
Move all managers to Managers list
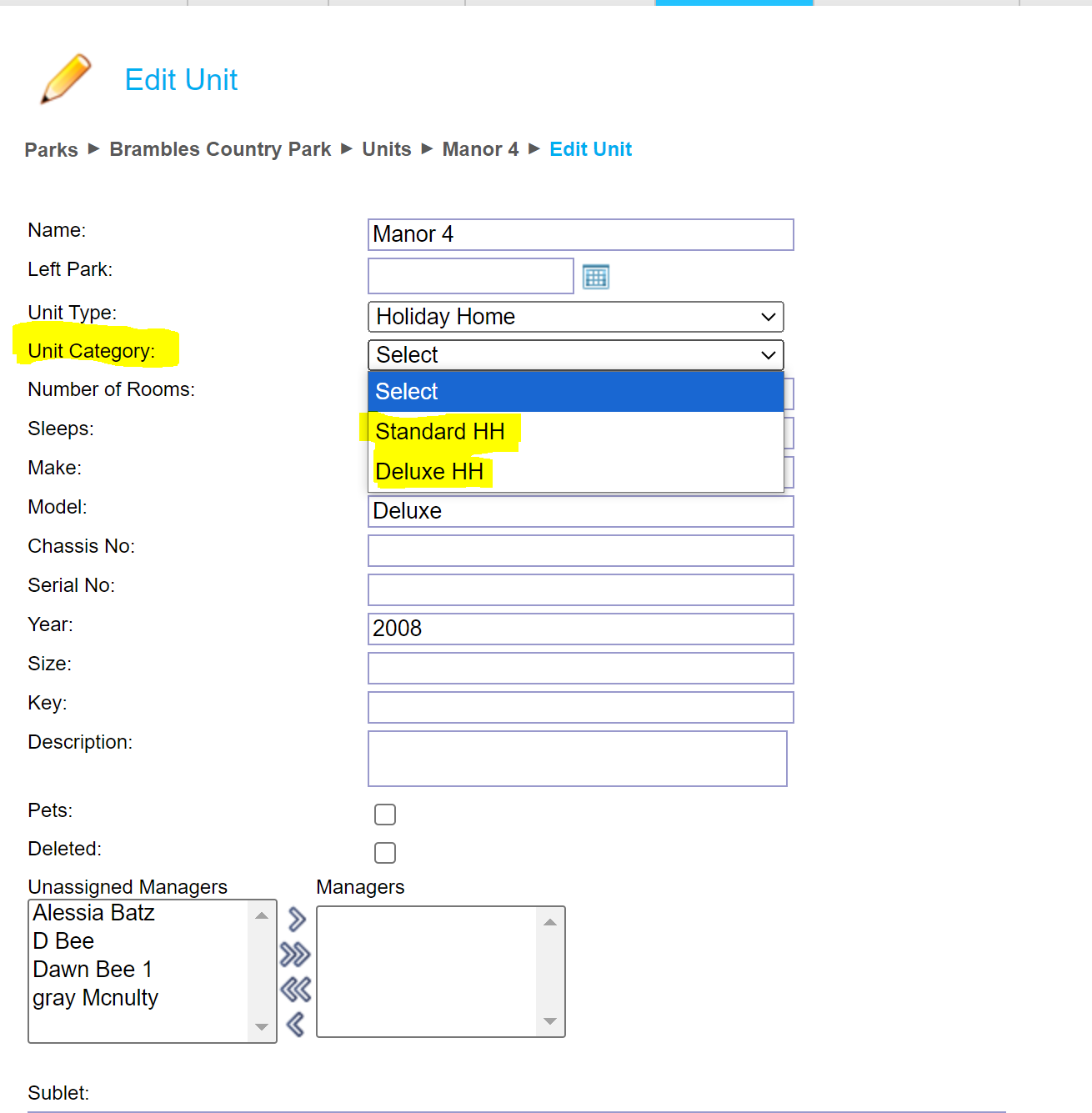click(x=295, y=954)
